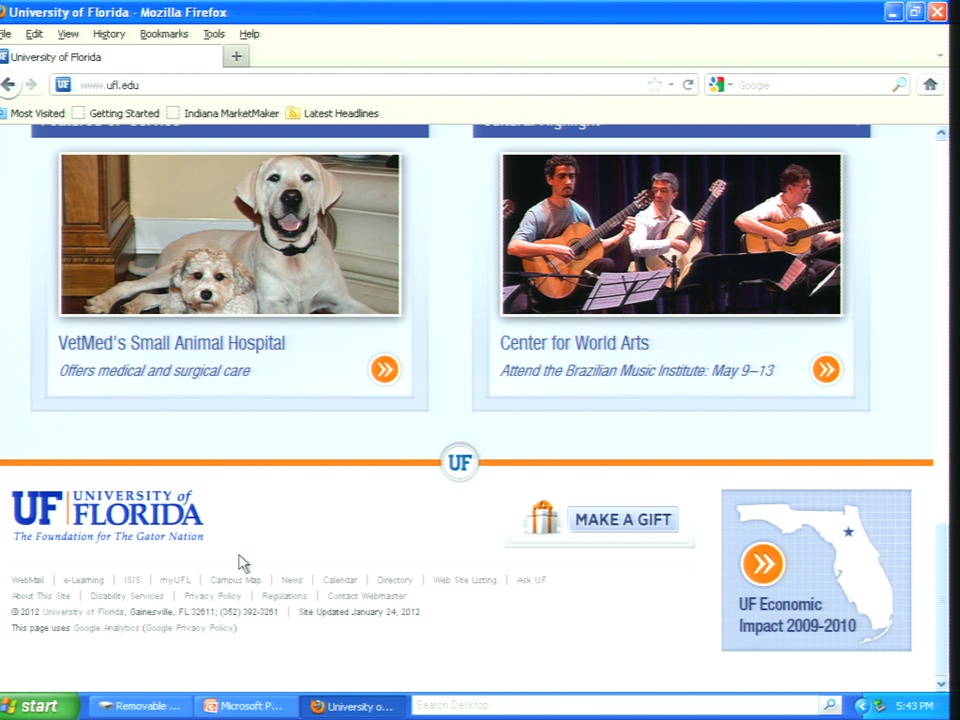The width and height of the screenshot is (960, 720).
Task: Click the orange arrow for VetMed's Small Animal Hospital
Action: click(384, 369)
